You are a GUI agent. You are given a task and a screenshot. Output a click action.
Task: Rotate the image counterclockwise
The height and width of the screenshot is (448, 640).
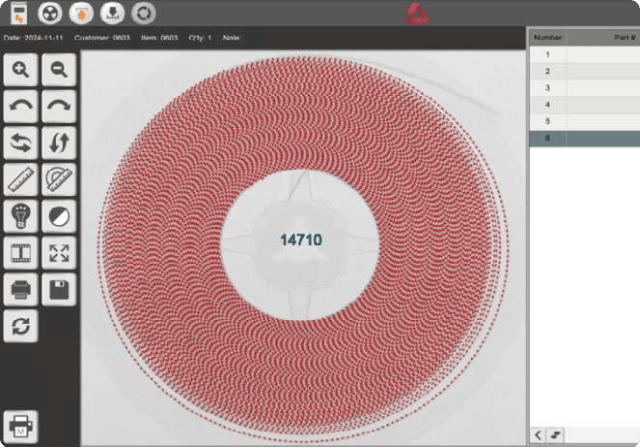click(x=21, y=106)
